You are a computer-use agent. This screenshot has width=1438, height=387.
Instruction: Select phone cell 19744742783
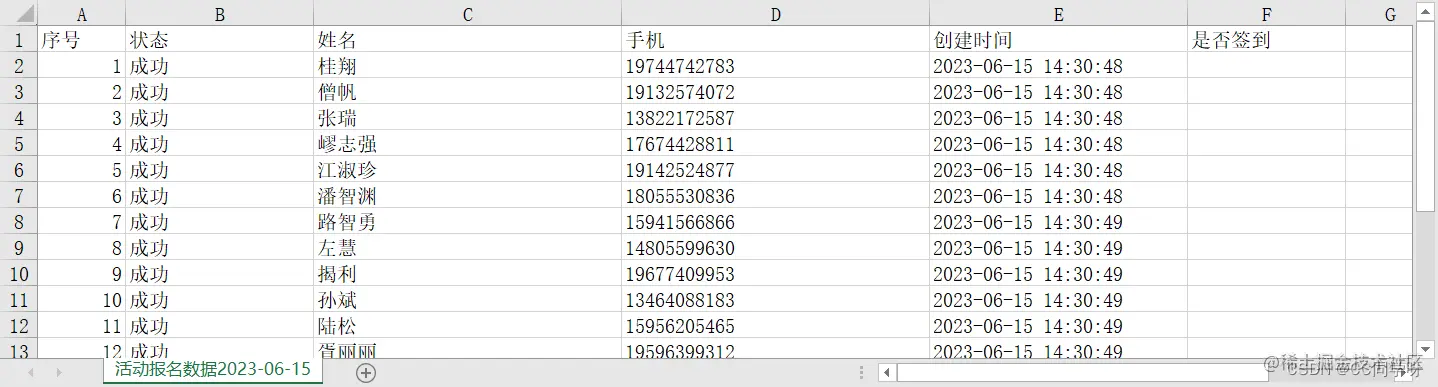(776, 66)
